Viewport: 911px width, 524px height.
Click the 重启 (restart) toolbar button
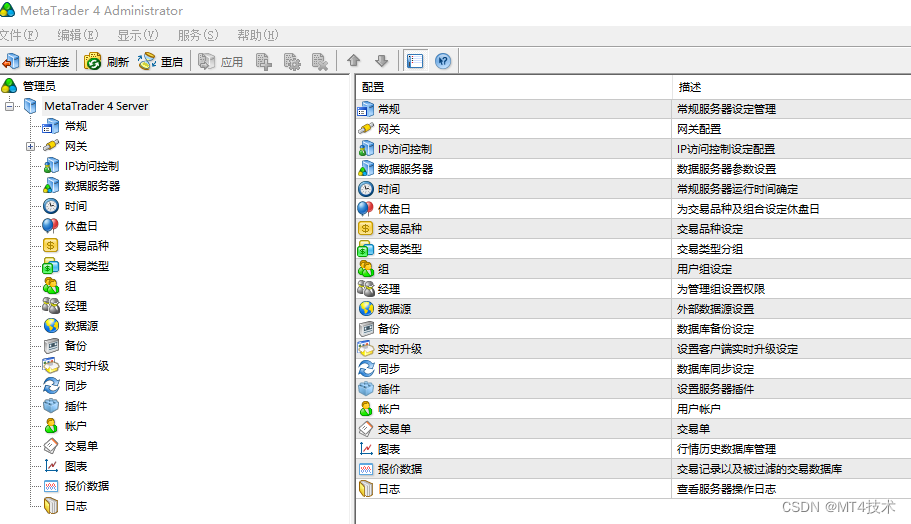coord(161,61)
